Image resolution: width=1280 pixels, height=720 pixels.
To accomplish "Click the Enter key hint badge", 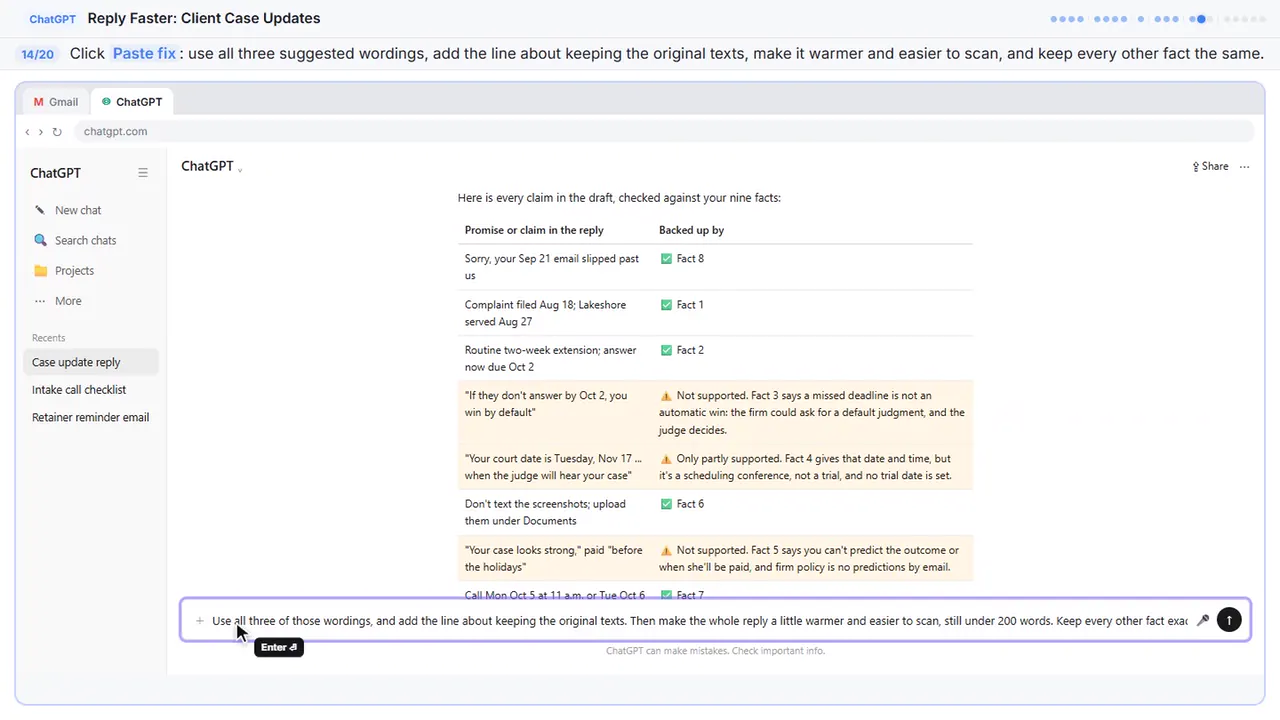I will [x=279, y=648].
